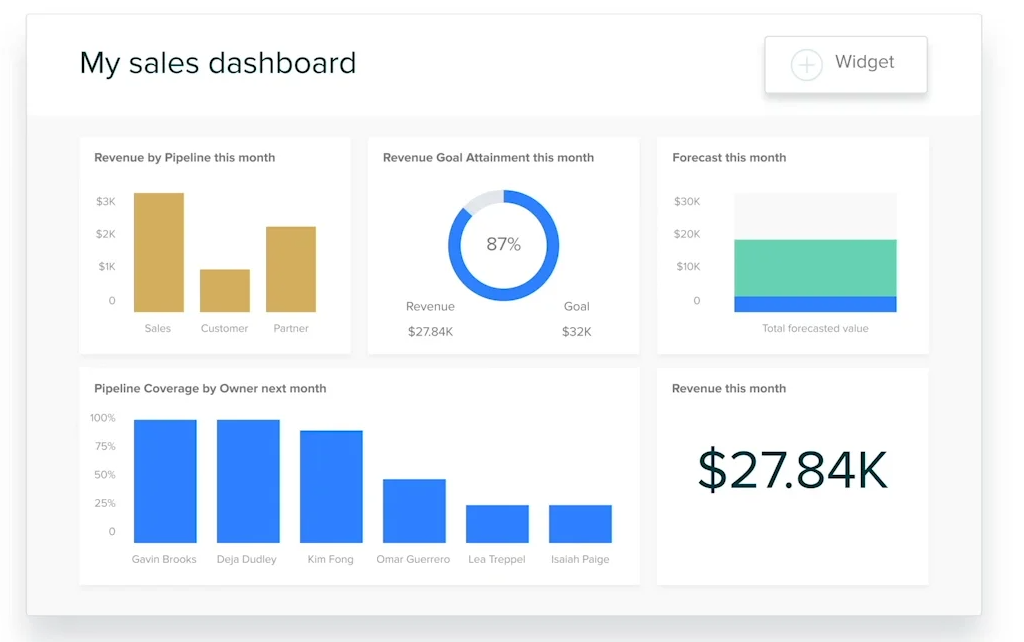Select Isaiah Paige coverage bar
The image size is (1024, 642).
(580, 524)
